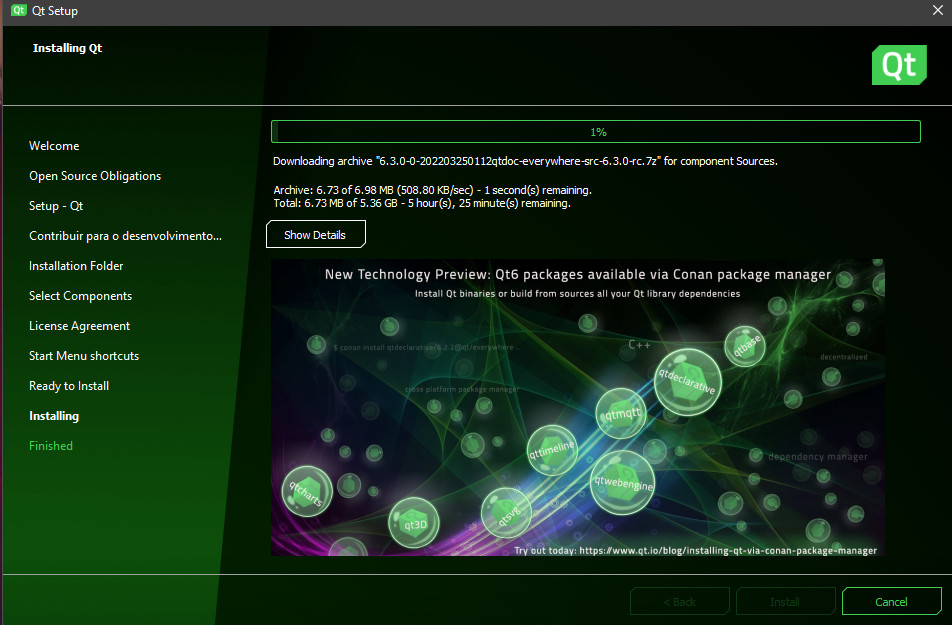The height and width of the screenshot is (625, 952).
Task: Select the Welcome step in the sidebar
Action: click(x=54, y=146)
